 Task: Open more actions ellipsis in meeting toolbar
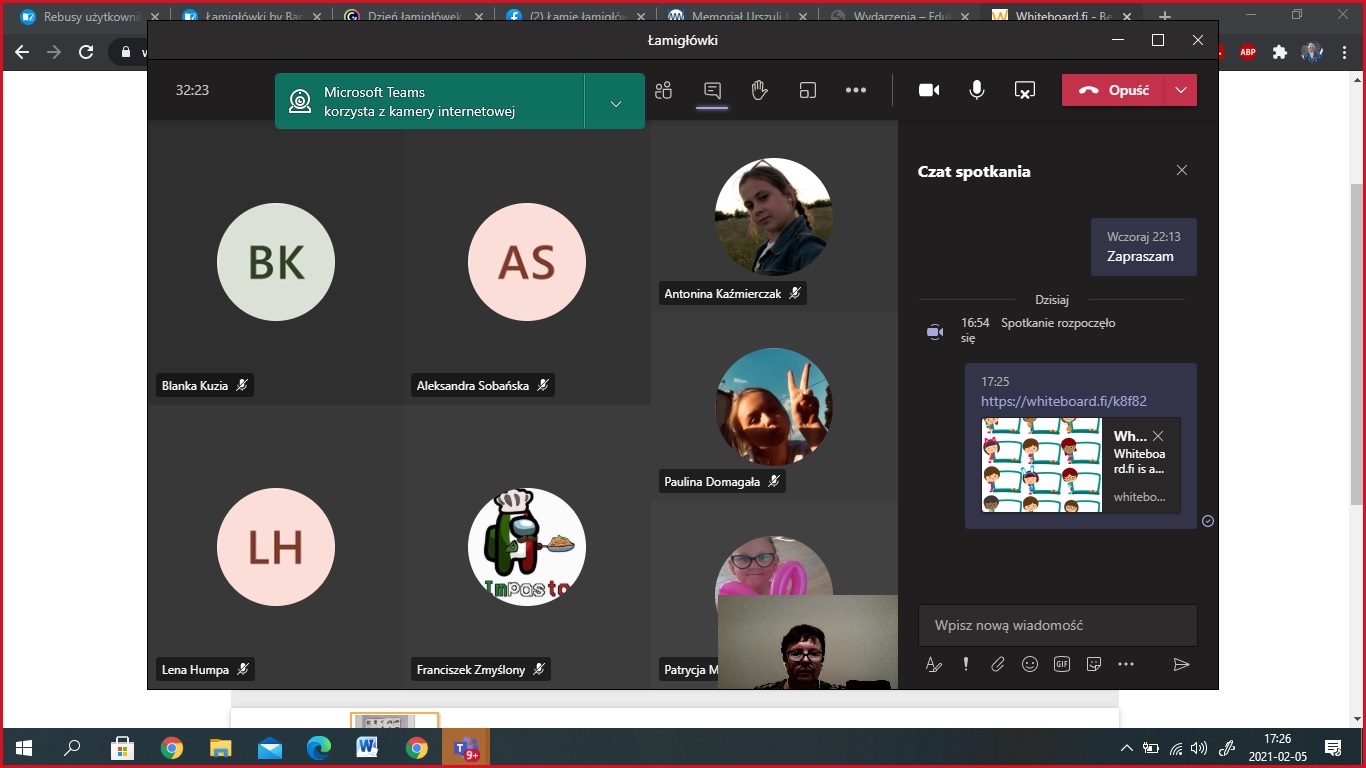(x=856, y=91)
